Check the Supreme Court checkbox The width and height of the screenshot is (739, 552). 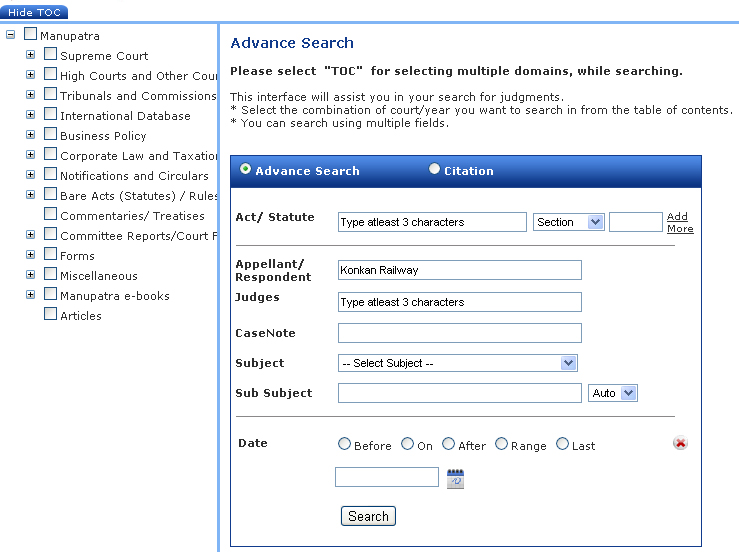pyautogui.click(x=50, y=55)
